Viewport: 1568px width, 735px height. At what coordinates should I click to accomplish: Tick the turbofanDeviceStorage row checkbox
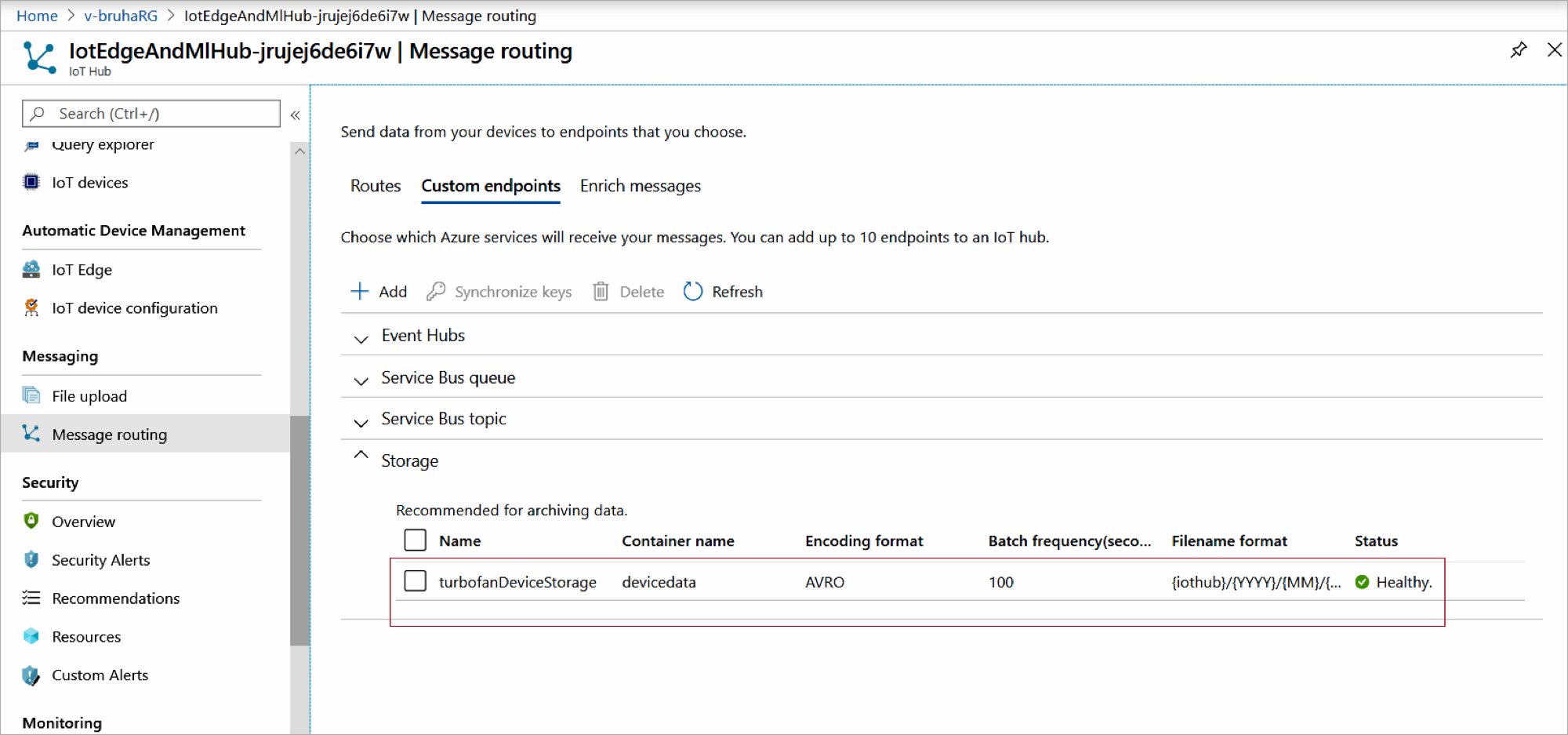[416, 581]
